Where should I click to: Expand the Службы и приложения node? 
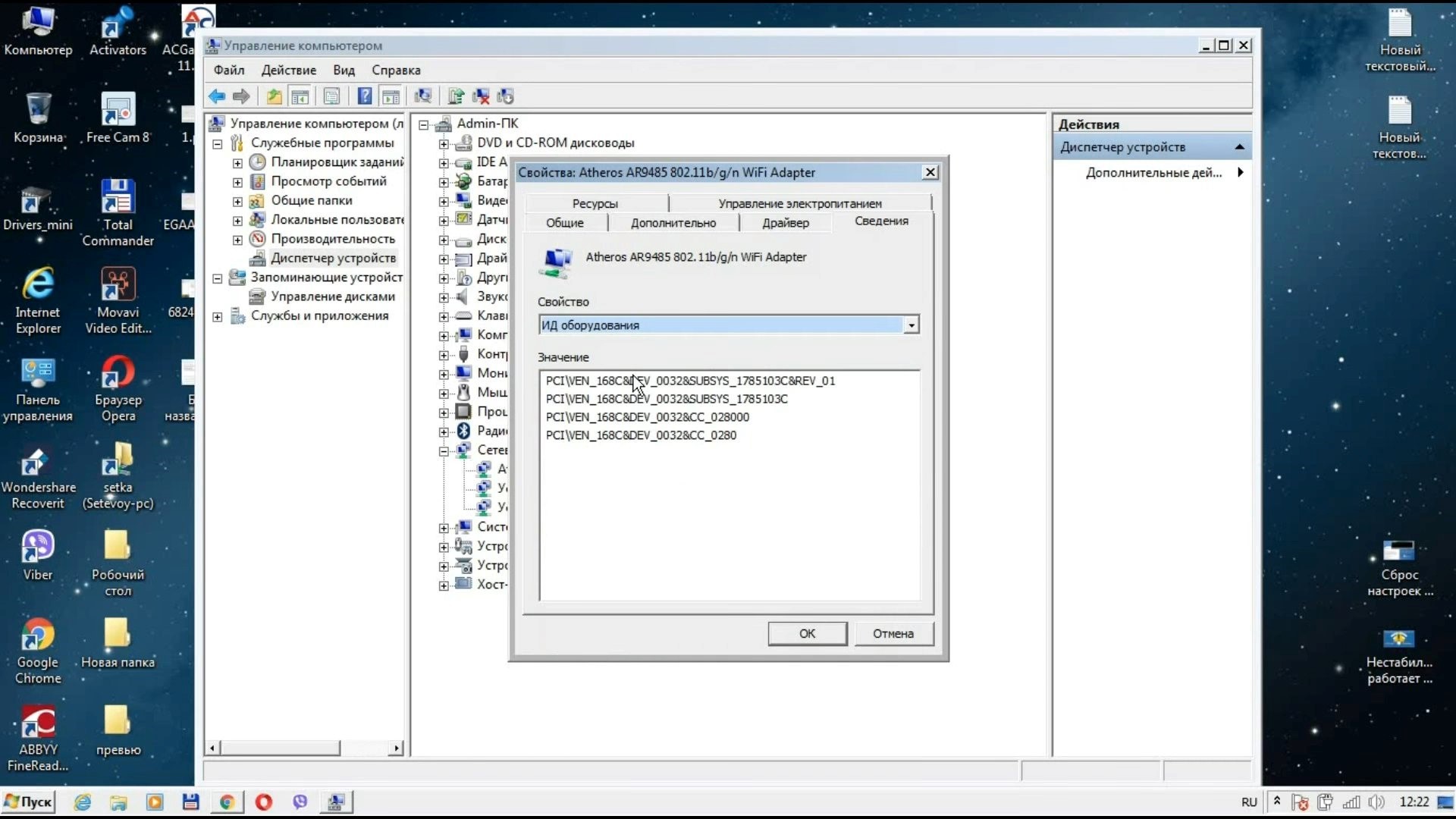tap(218, 317)
